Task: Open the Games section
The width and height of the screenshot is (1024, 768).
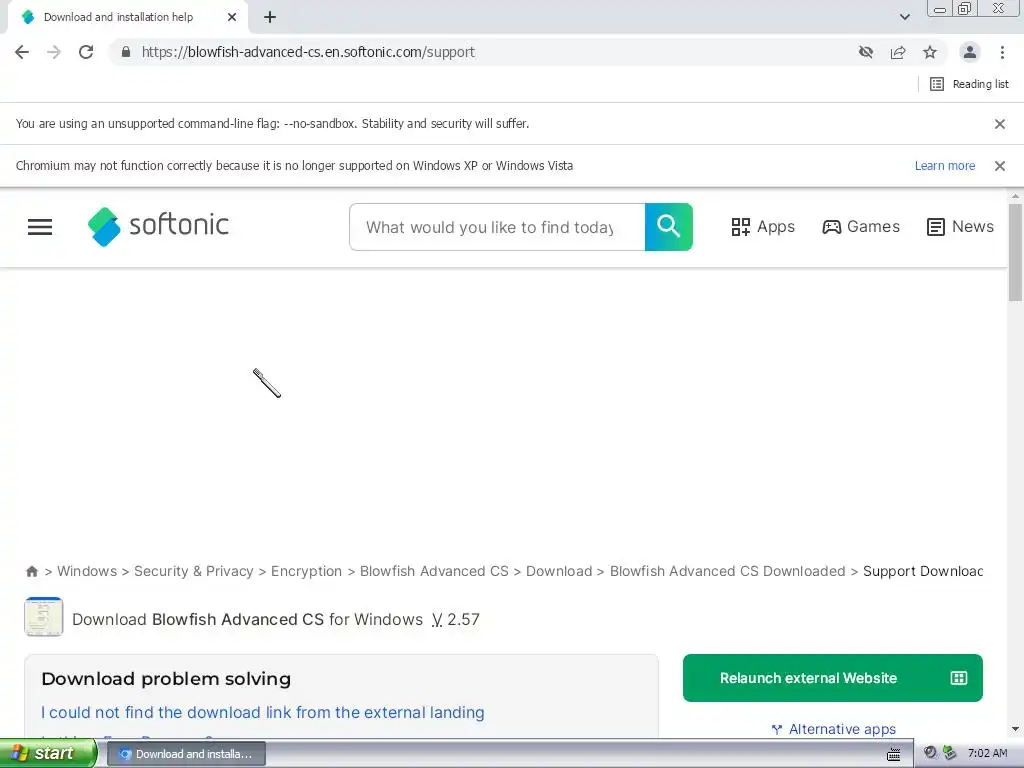Action: pos(861,227)
